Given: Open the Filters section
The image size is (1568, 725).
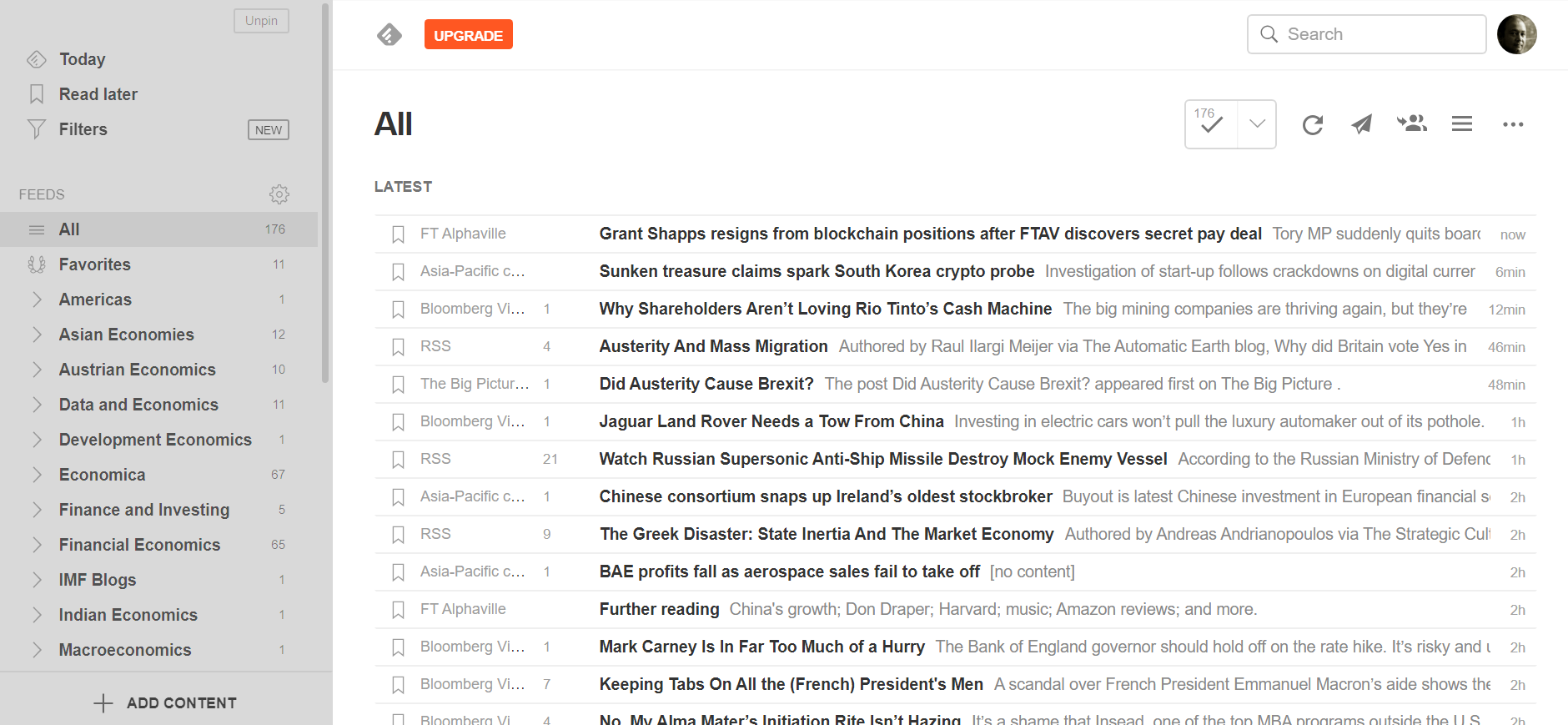Looking at the screenshot, I should tap(83, 129).
